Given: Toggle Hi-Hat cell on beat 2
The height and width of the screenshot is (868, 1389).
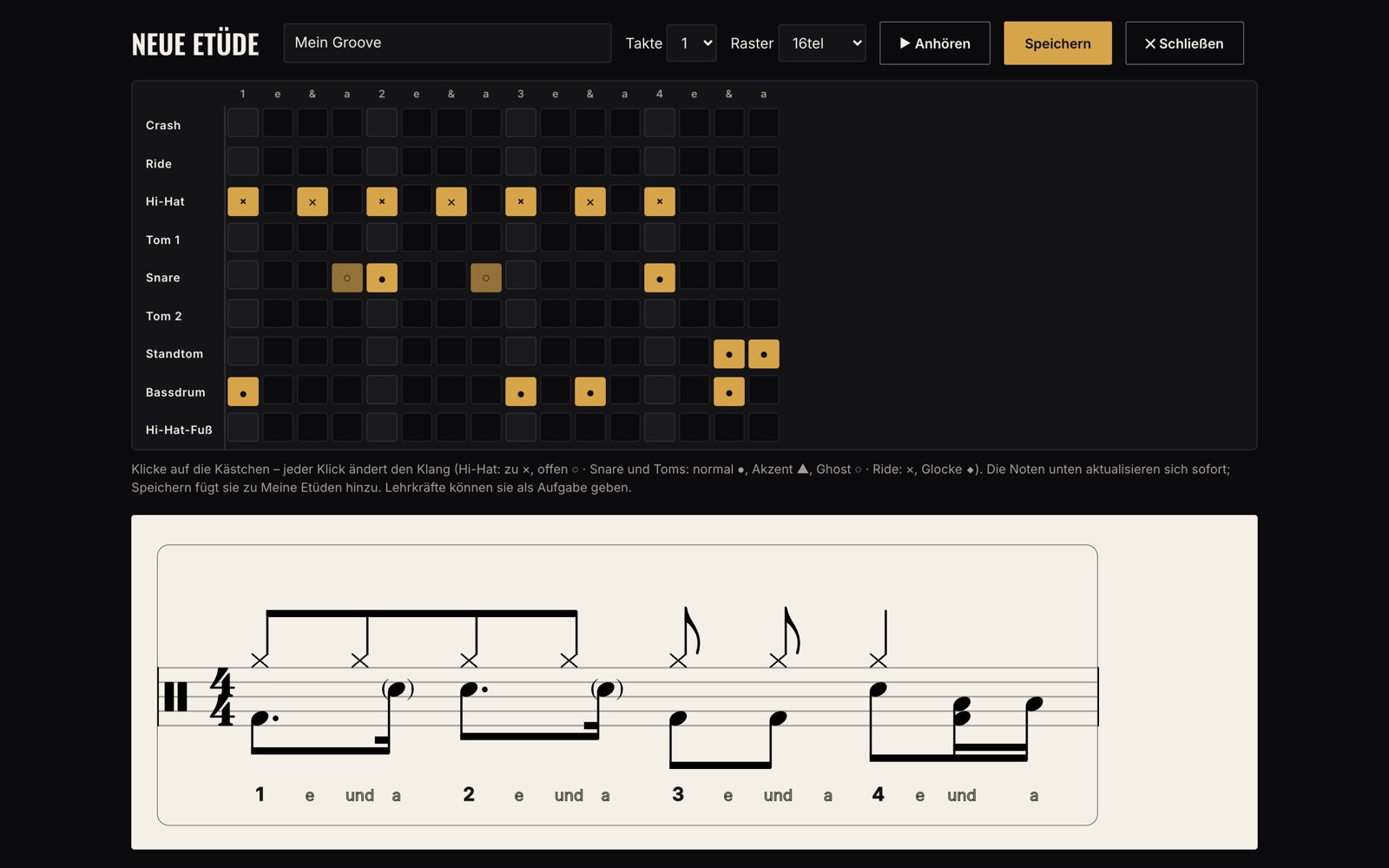Looking at the screenshot, I should click(382, 201).
